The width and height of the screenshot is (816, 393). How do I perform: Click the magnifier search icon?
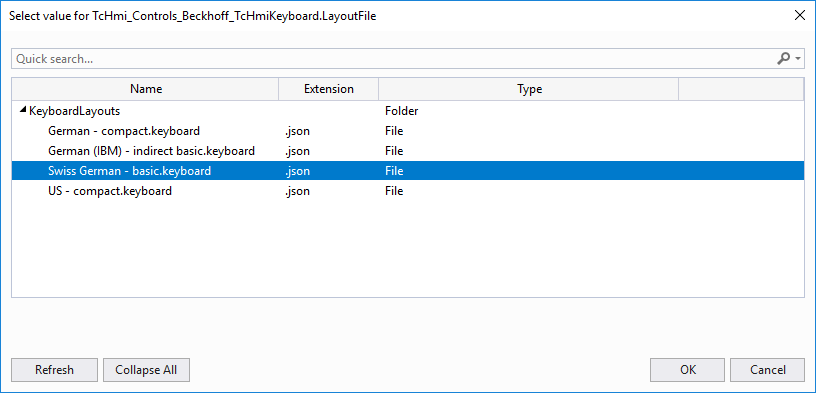coord(784,59)
